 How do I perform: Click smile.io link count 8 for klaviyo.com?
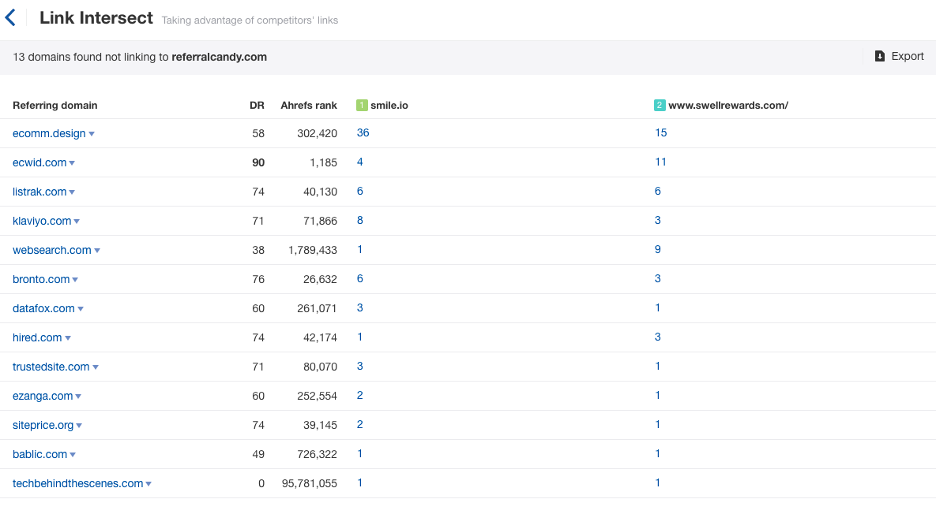coord(360,220)
